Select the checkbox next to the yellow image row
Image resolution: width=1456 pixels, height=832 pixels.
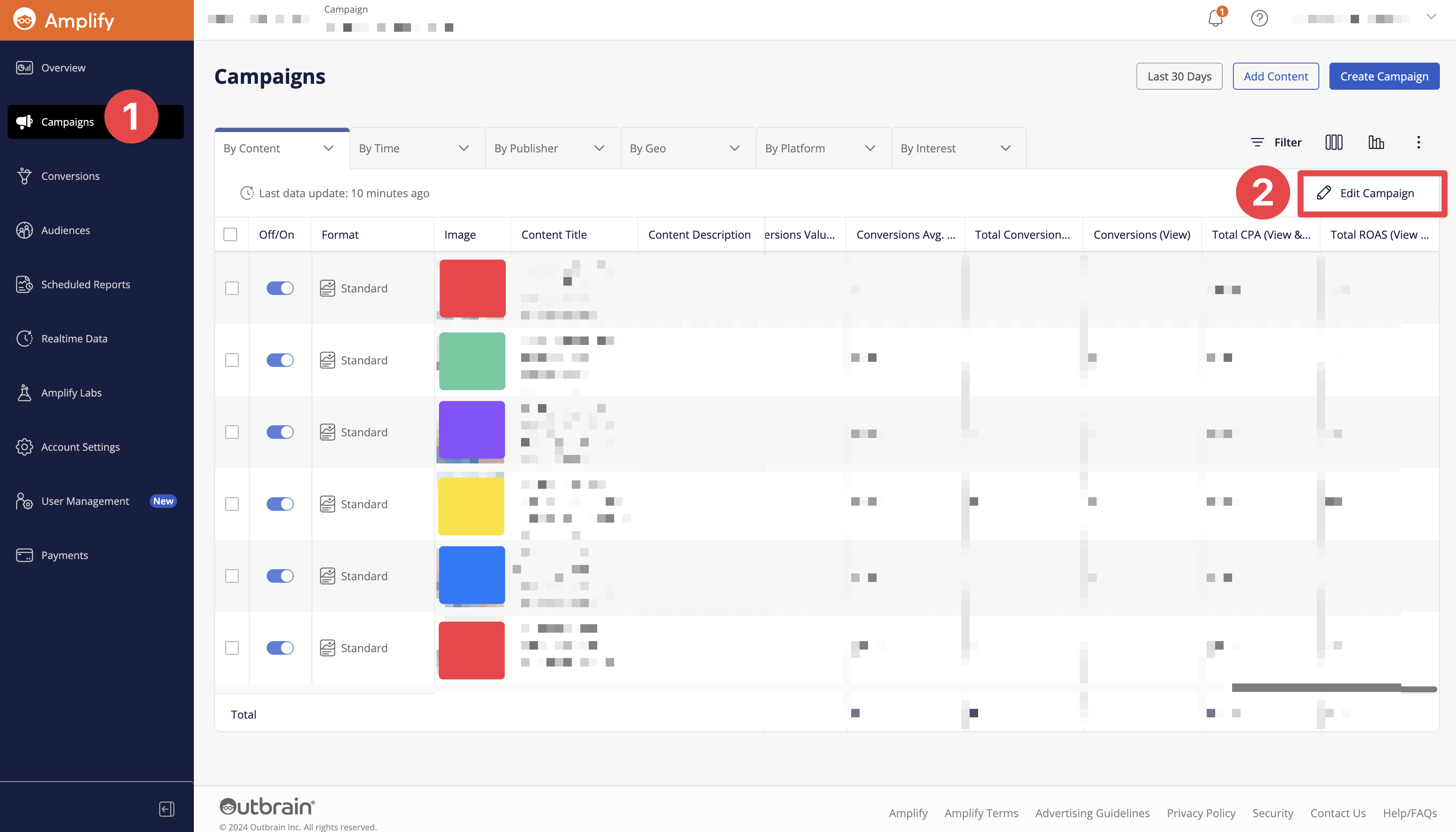click(x=232, y=504)
